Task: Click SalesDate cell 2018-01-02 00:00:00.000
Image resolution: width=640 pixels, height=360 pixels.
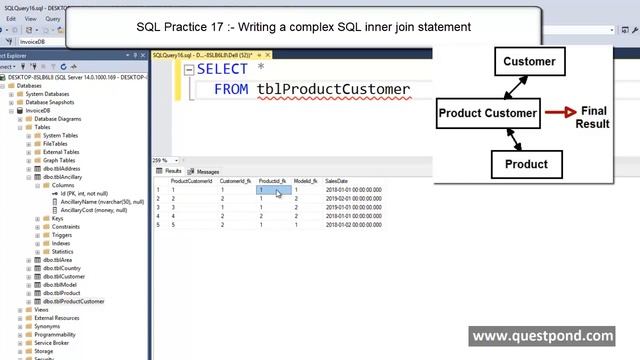Action: [x=353, y=225]
